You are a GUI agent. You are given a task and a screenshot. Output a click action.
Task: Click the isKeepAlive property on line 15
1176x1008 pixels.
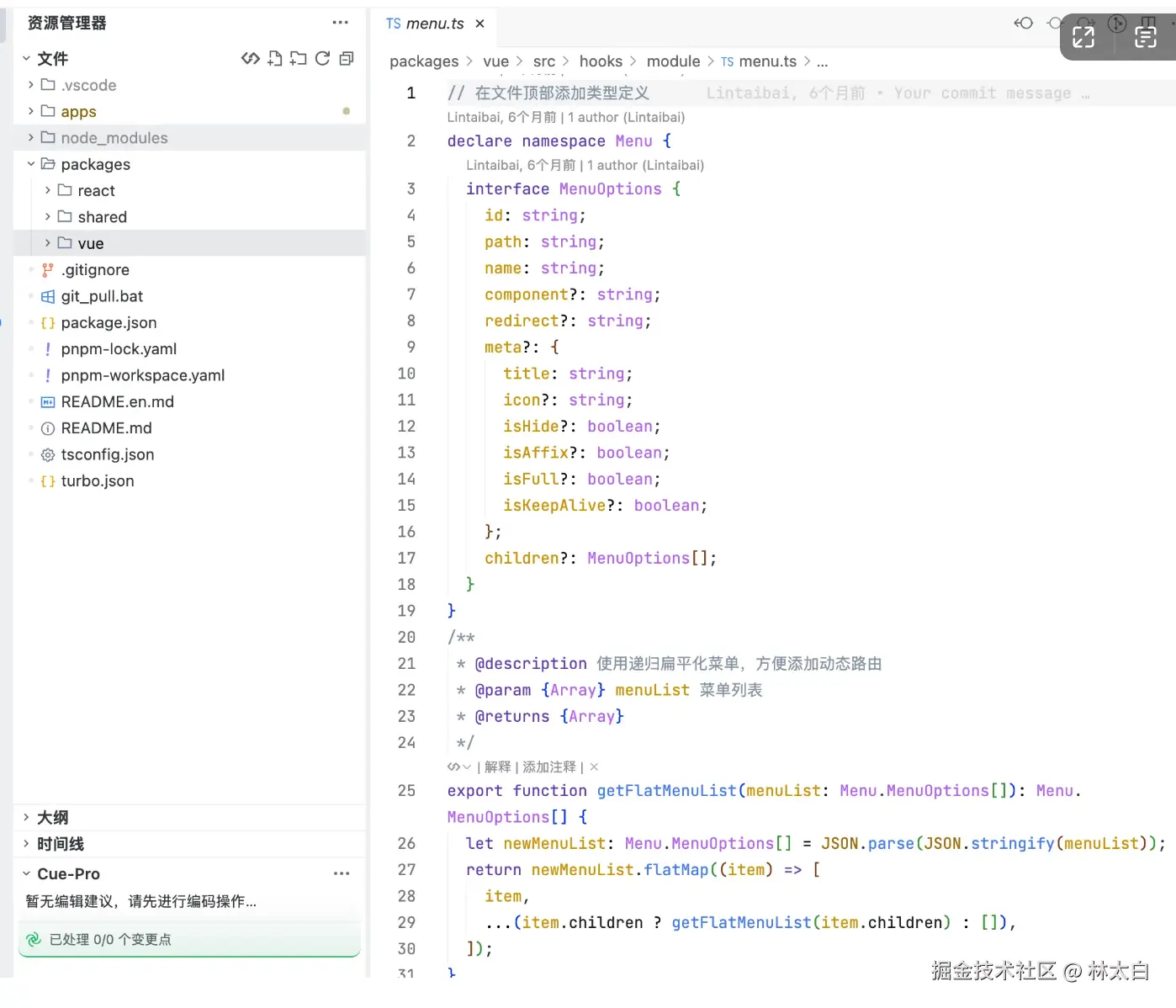pos(554,505)
